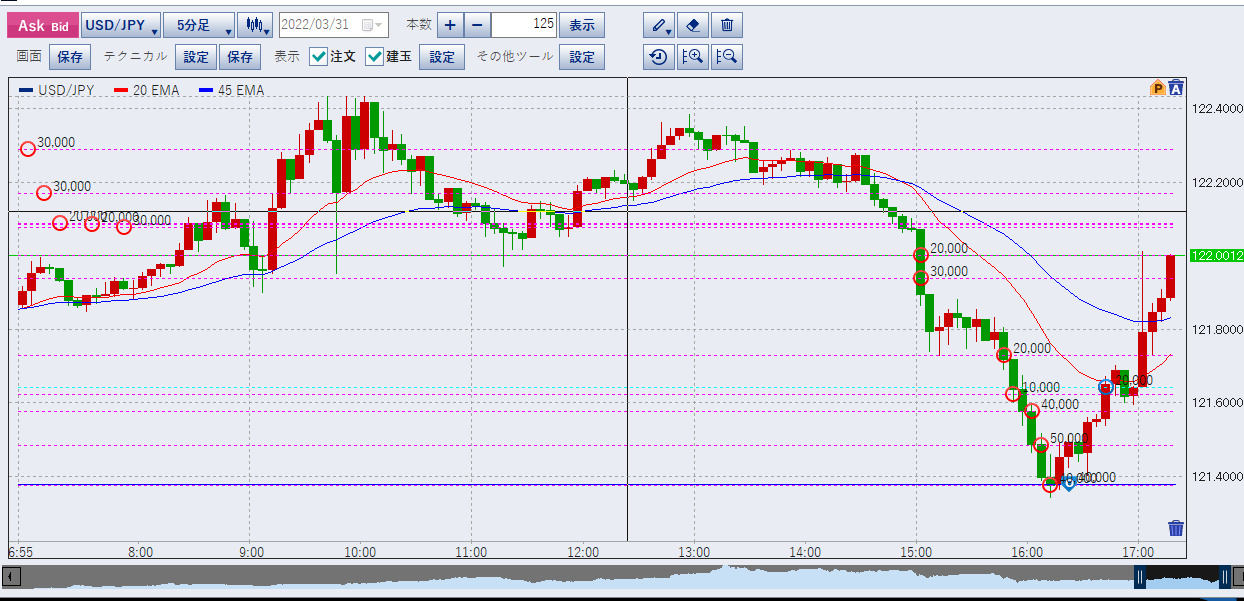Uncheck the 注文 orders checkbox
The width and height of the screenshot is (1244, 601).
(x=318, y=57)
